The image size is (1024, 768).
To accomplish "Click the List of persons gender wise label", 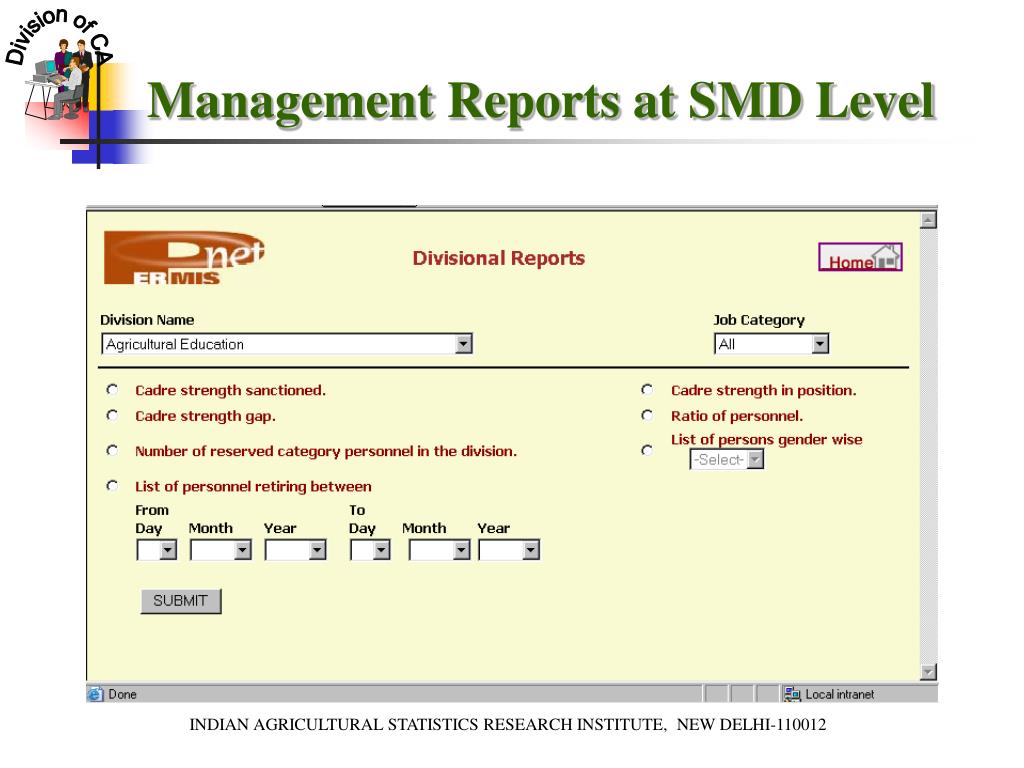I will click(767, 440).
